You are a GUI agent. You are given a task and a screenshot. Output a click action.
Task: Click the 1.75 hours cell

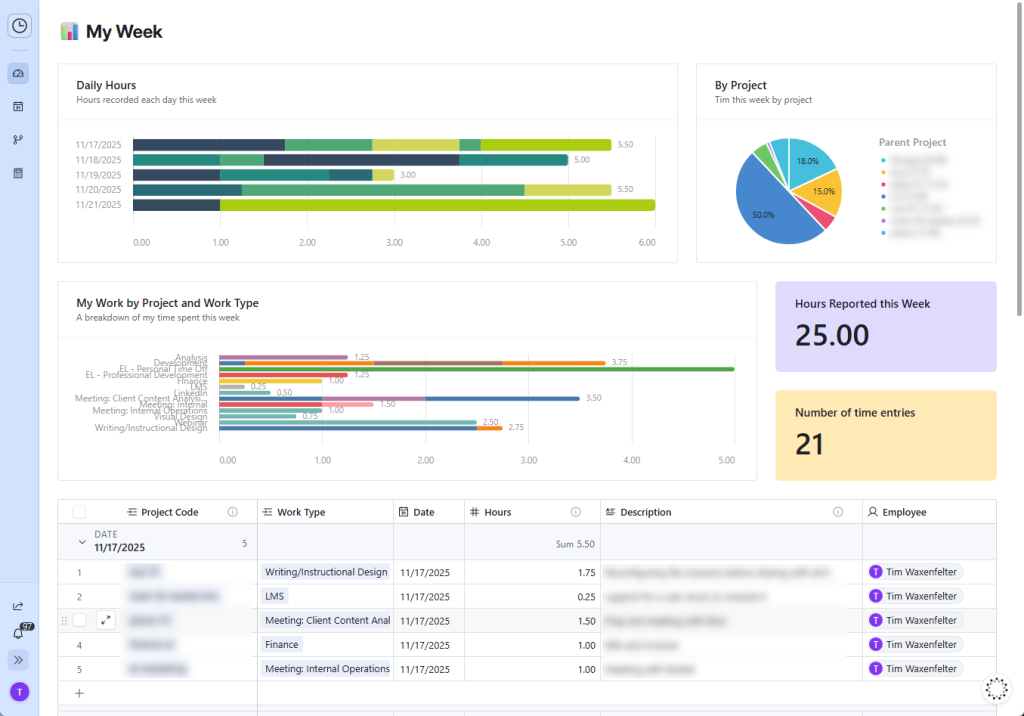pyautogui.click(x=532, y=572)
